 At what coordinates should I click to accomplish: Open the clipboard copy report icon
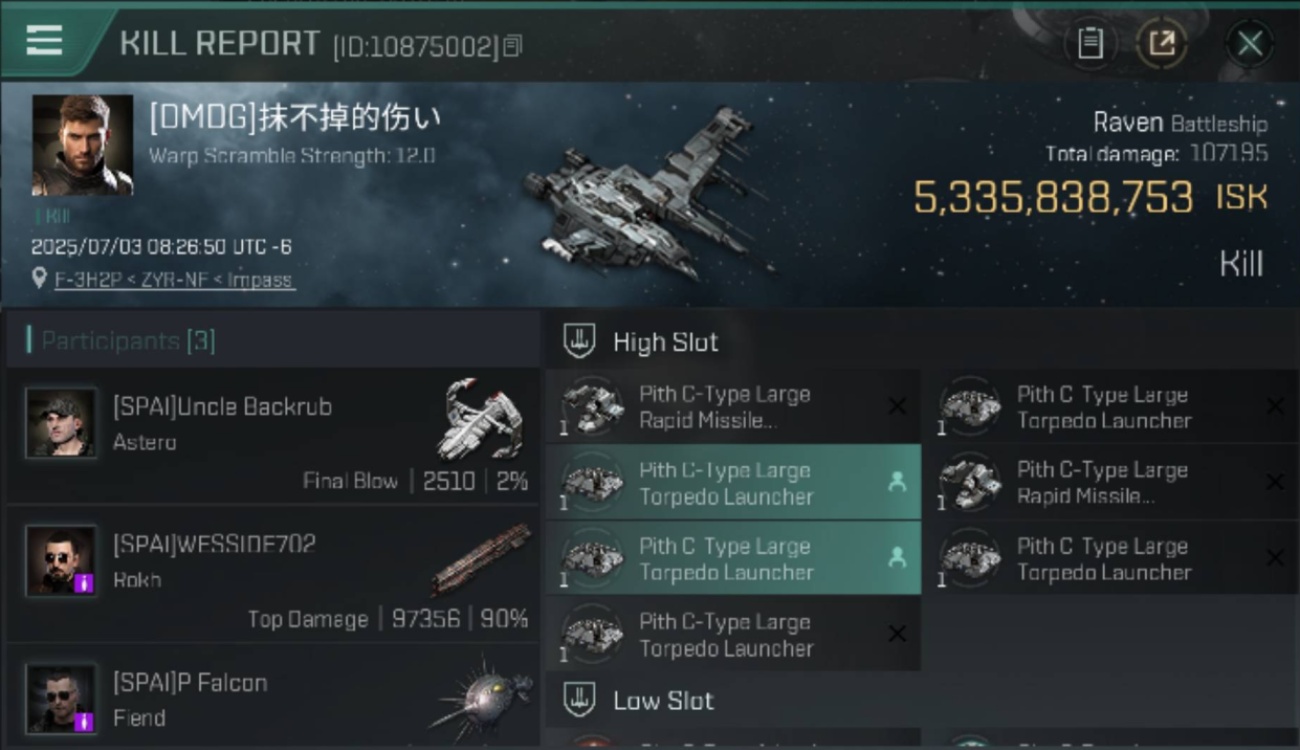point(1090,43)
